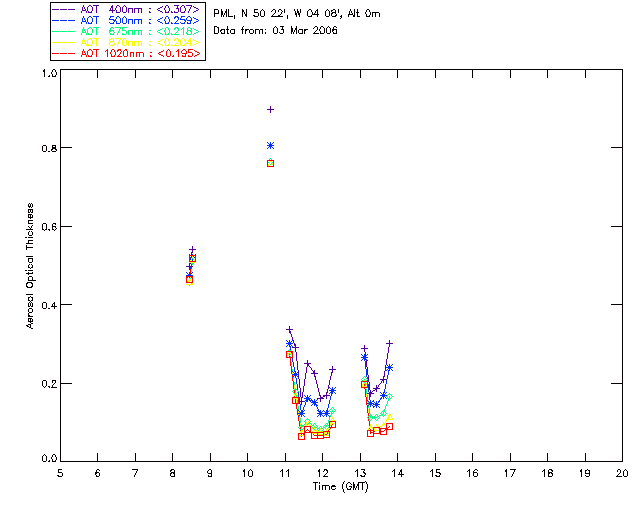Click the 0.6 y-axis tick label
Viewport: 640px width, 512px height.
[x=49, y=227]
